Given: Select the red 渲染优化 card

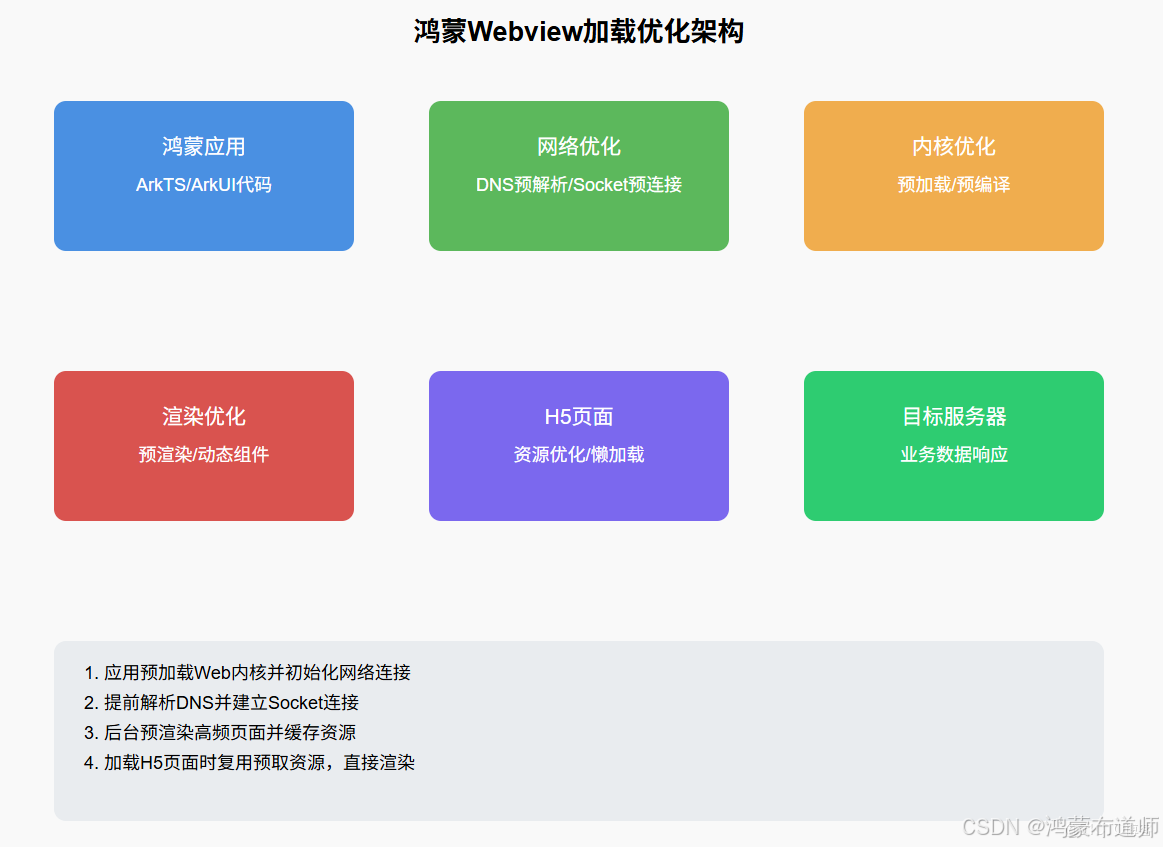Looking at the screenshot, I should point(204,446).
